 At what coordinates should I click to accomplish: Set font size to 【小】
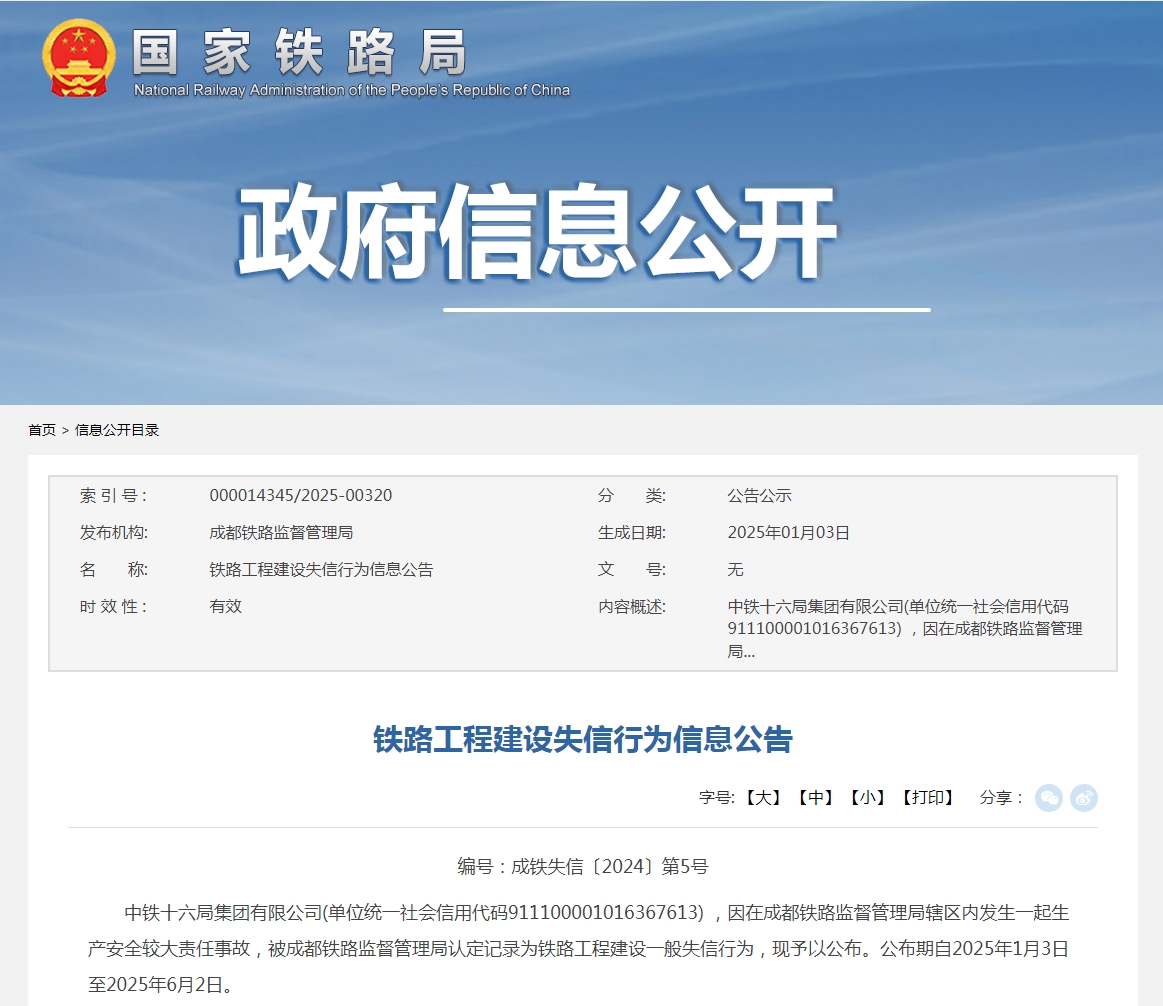(x=867, y=798)
